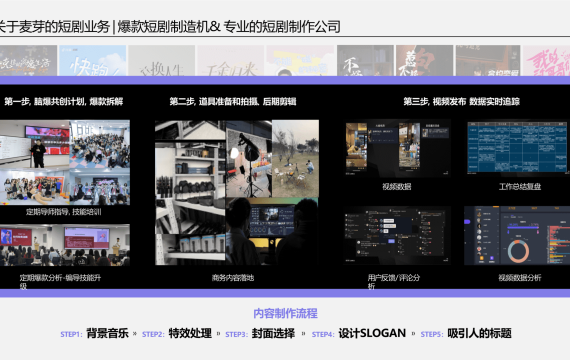Screen dimensions: 570x360
Task: Click the outdoor field shooting photo
Action: (296, 159)
